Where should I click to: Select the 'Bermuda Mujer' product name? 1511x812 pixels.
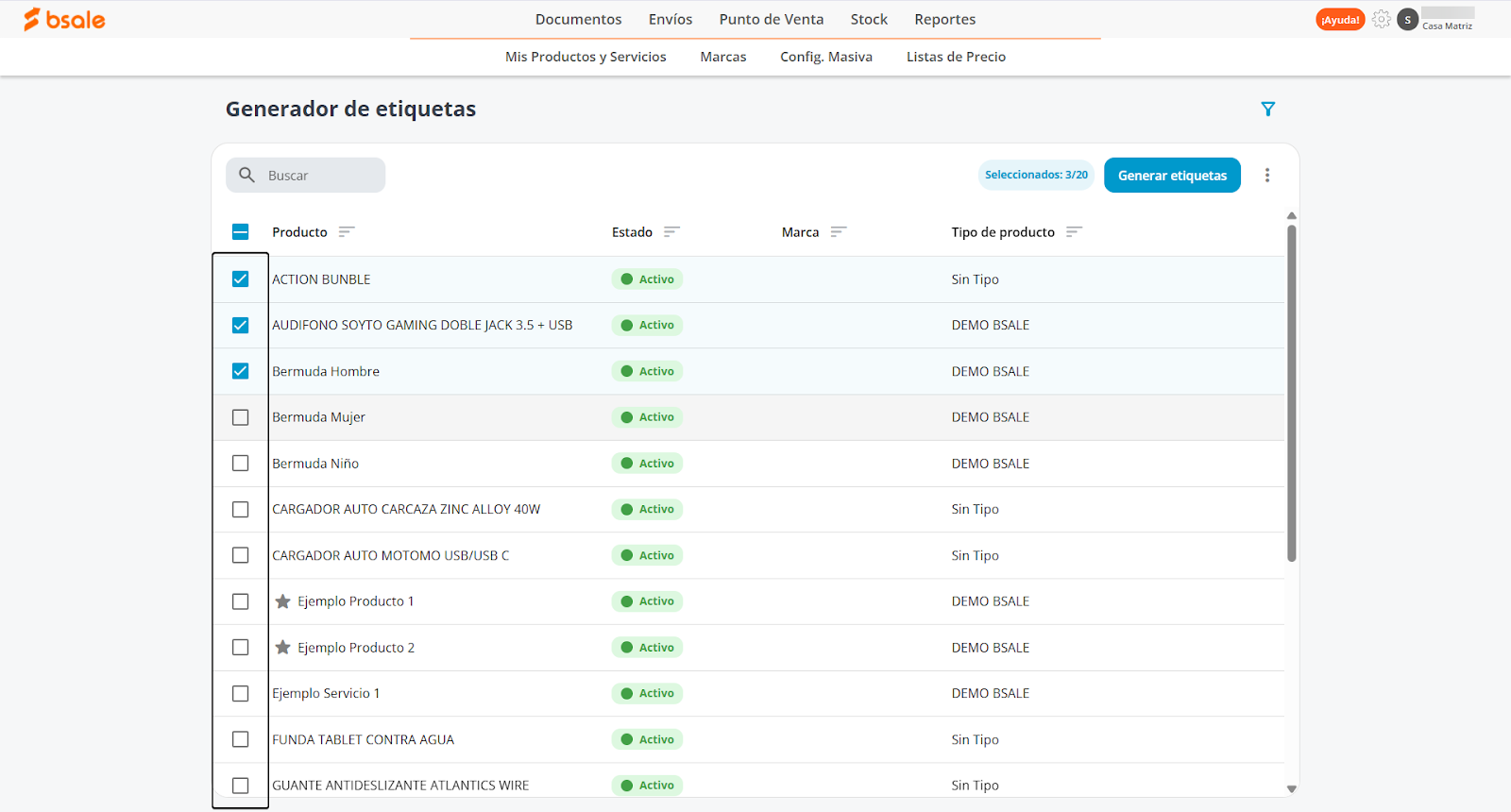(318, 417)
